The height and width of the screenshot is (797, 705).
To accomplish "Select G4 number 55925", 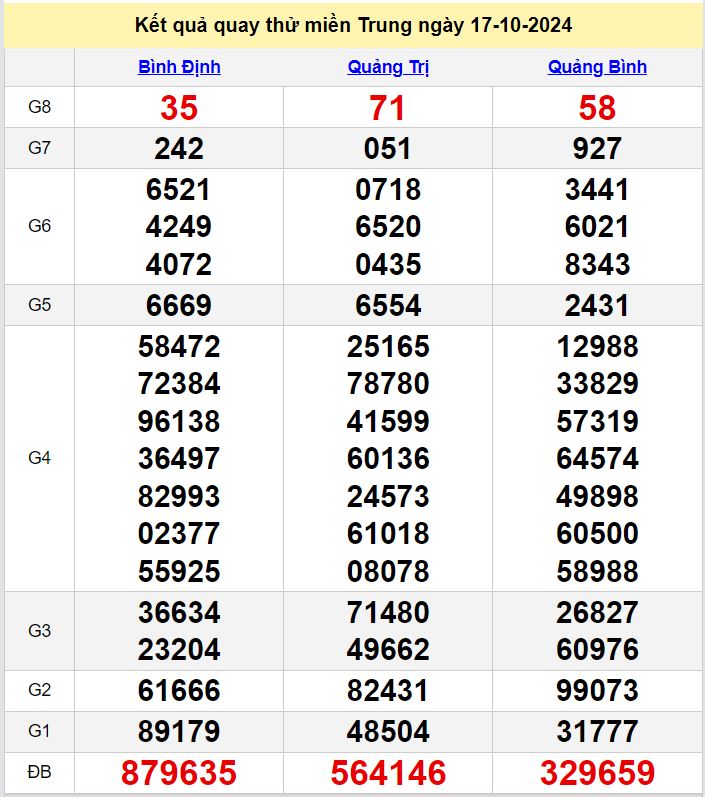I will pos(179,571).
